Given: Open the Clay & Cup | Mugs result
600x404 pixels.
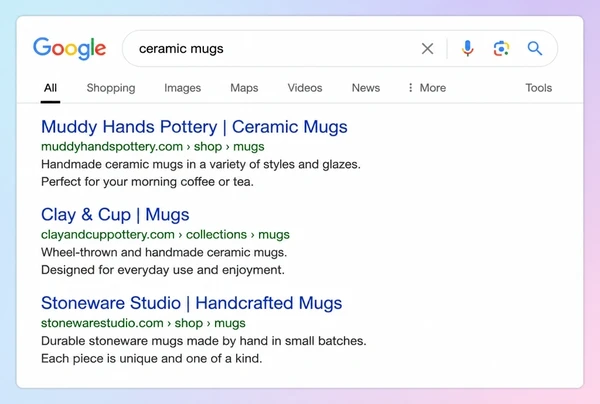Looking at the screenshot, I should coord(115,215).
